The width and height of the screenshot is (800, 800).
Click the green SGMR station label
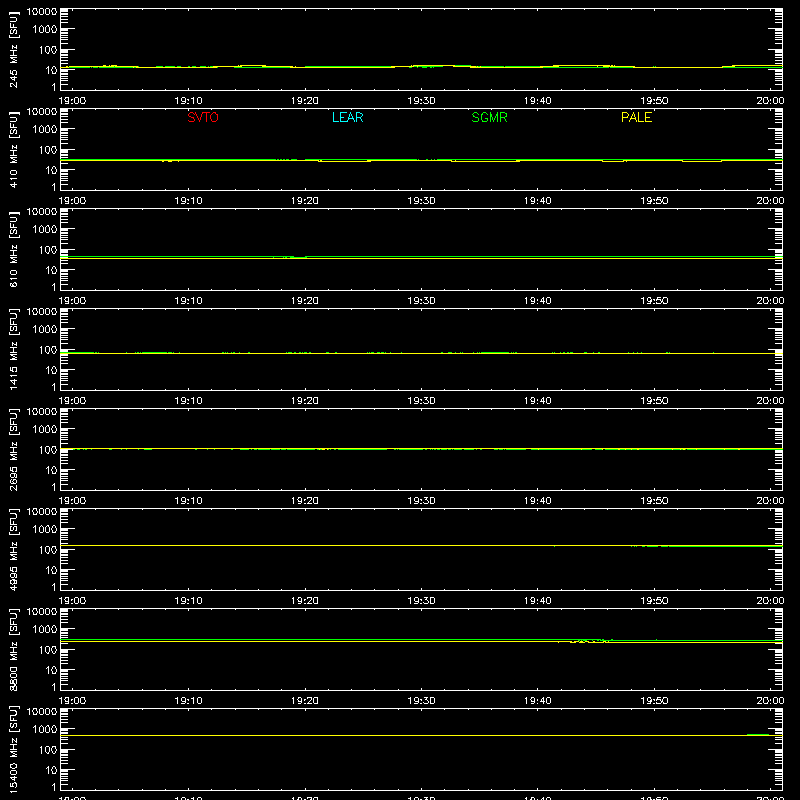click(489, 117)
